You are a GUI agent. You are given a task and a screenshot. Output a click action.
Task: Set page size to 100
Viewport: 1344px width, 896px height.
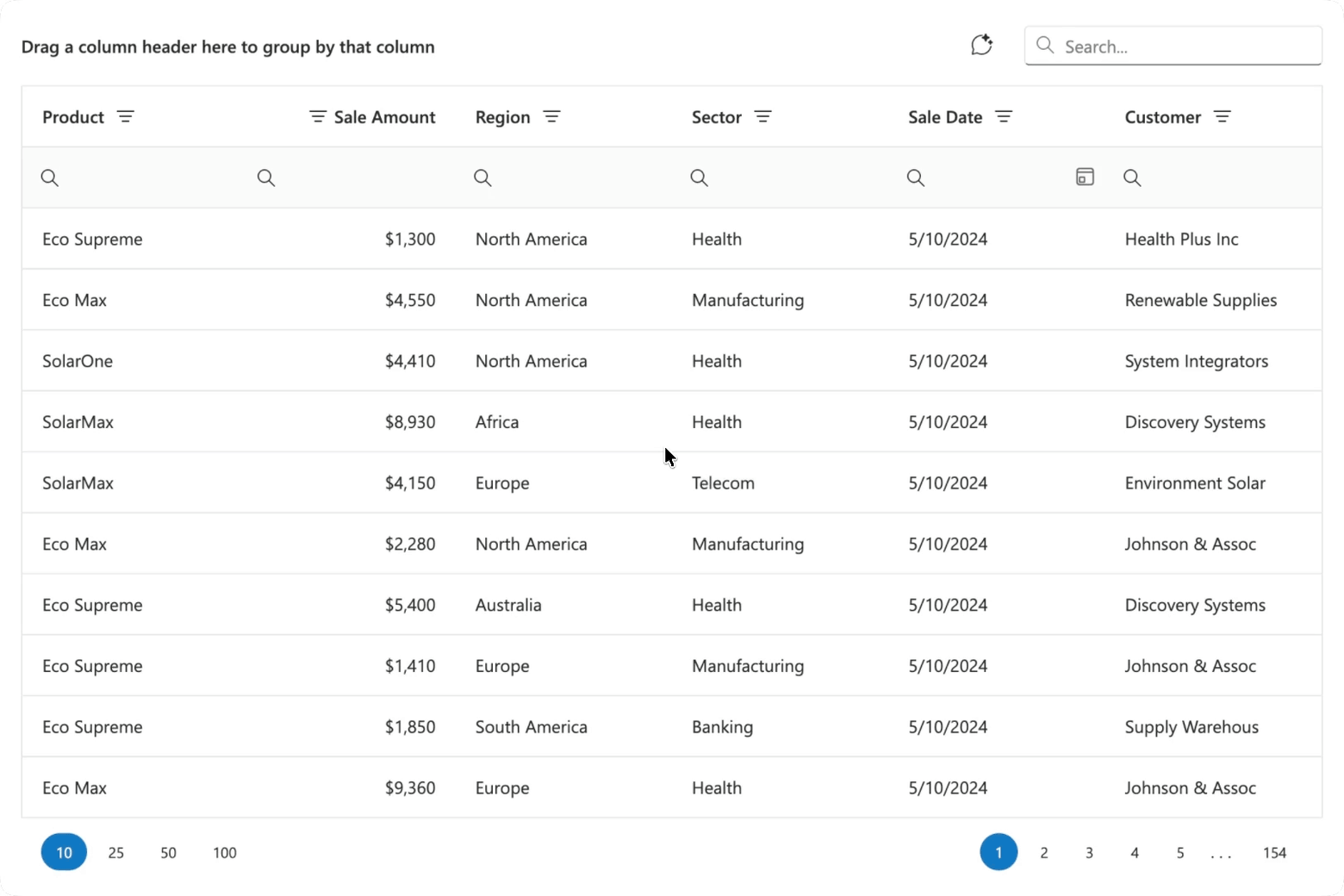tap(225, 852)
